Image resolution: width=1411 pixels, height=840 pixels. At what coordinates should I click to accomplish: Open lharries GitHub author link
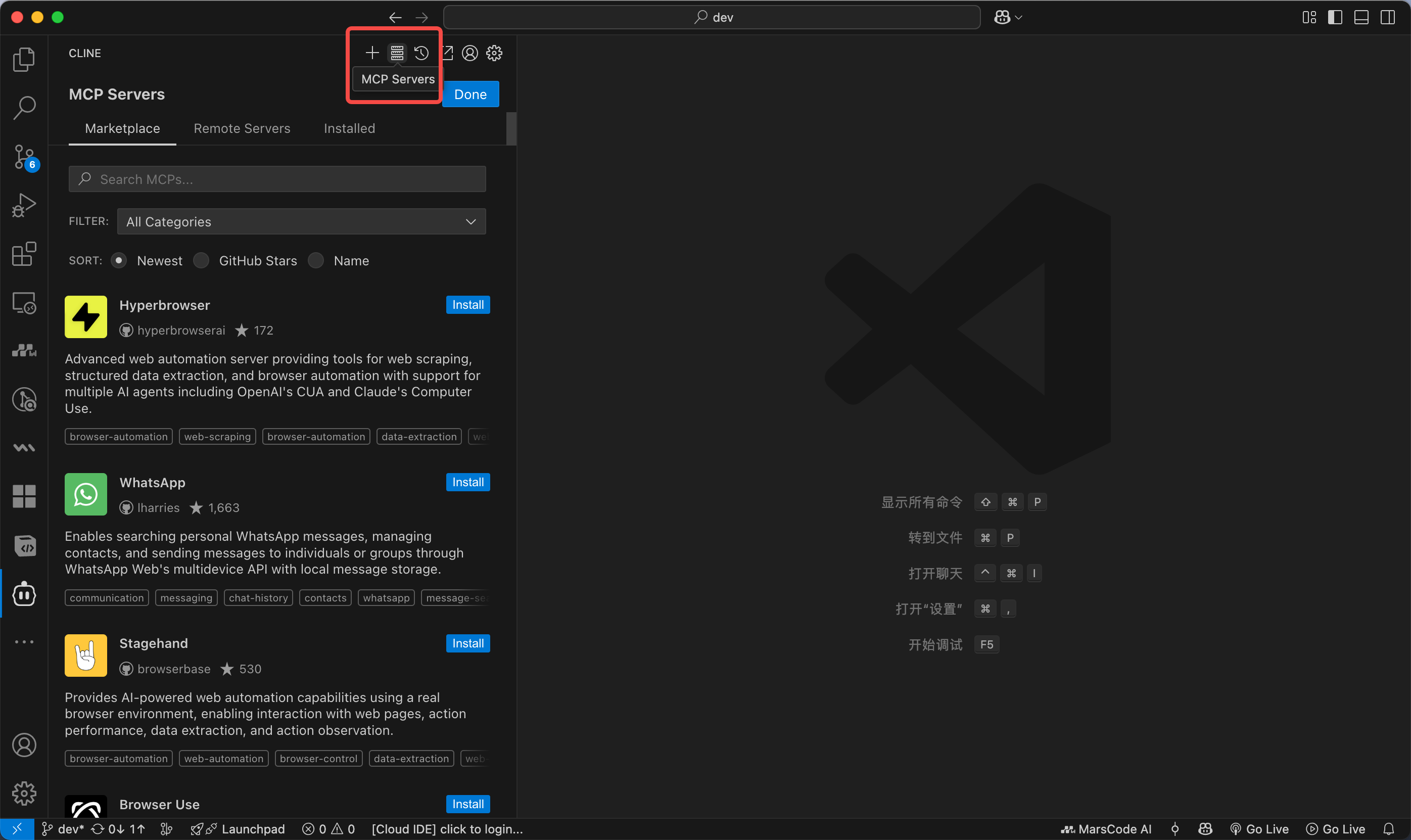pyautogui.click(x=150, y=508)
